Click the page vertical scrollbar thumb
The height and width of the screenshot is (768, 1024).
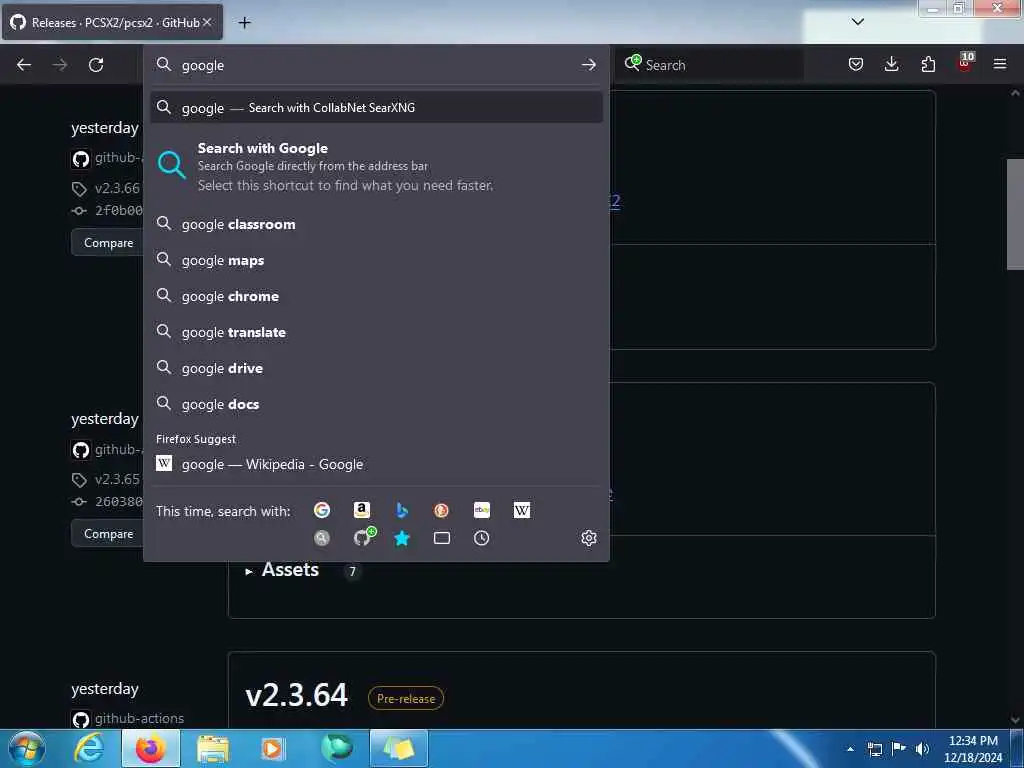tap(1015, 214)
